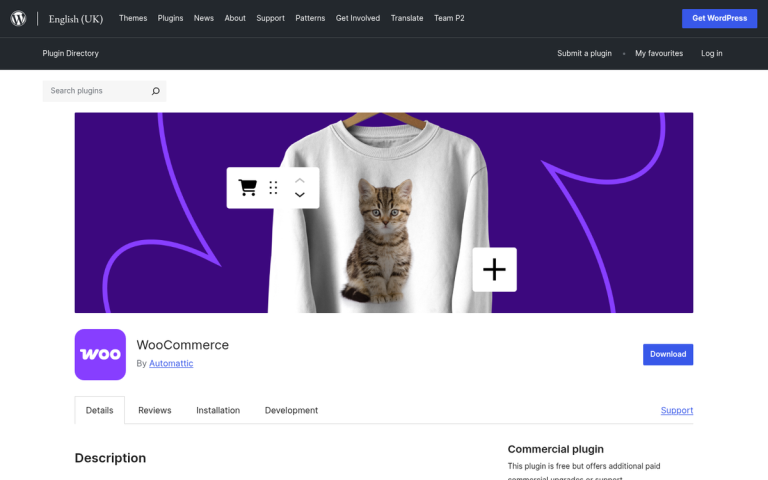This screenshot has width=768, height=480.
Task: Click the Commercial plugin heading
Action: [x=555, y=449]
